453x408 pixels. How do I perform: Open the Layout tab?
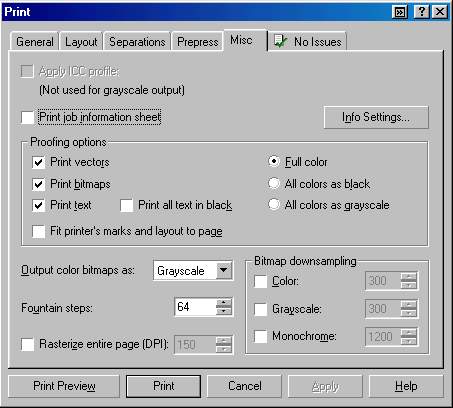(81, 42)
